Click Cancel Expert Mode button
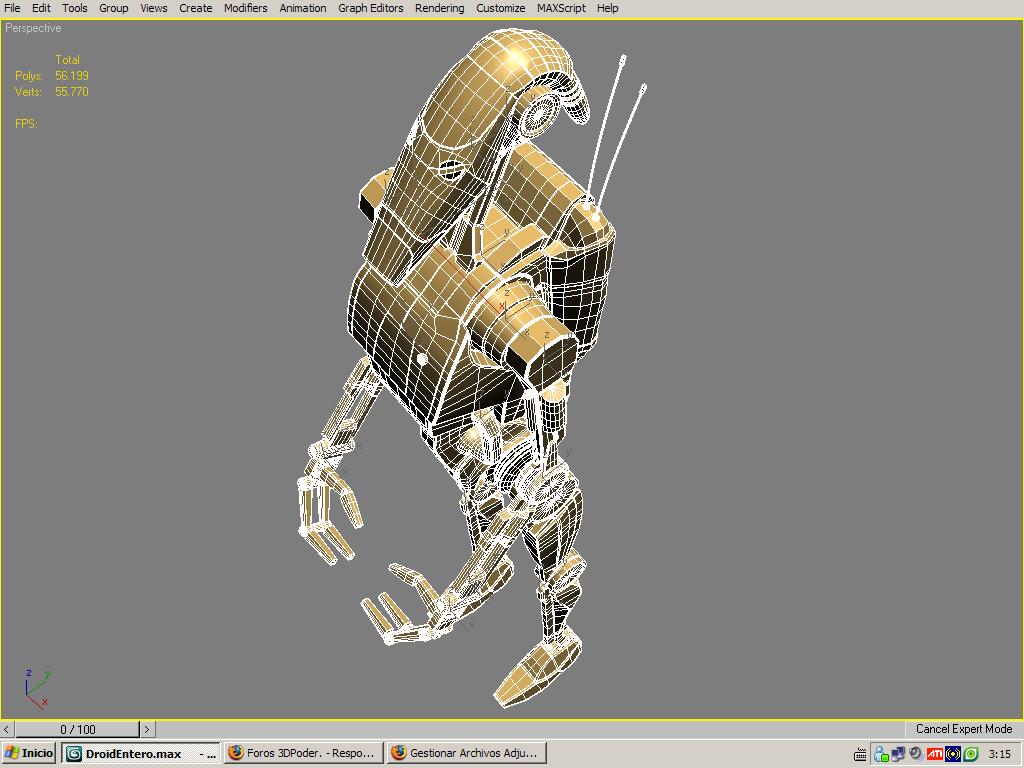The height and width of the screenshot is (768, 1024). click(963, 729)
